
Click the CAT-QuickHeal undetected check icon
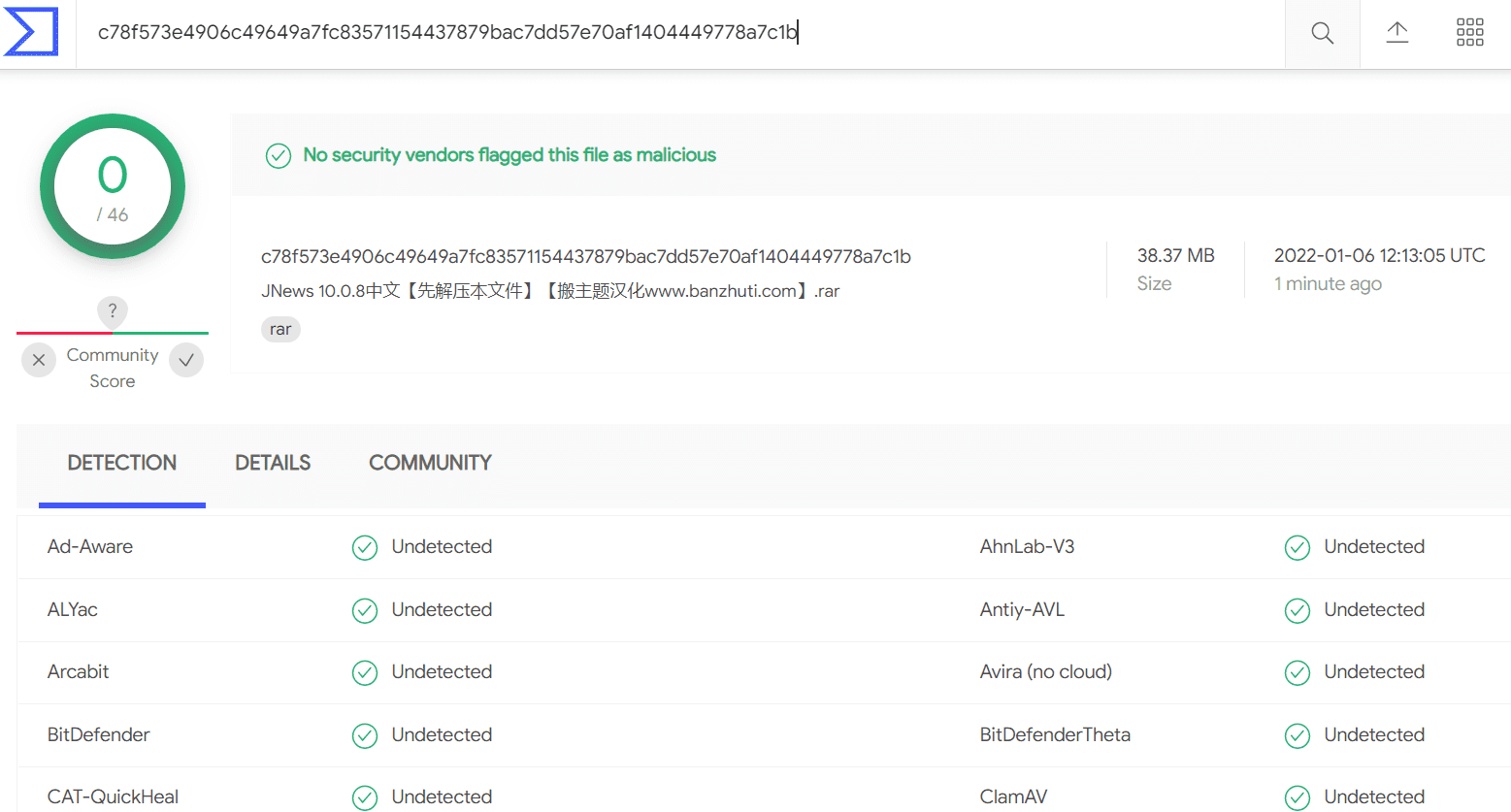tap(365, 797)
